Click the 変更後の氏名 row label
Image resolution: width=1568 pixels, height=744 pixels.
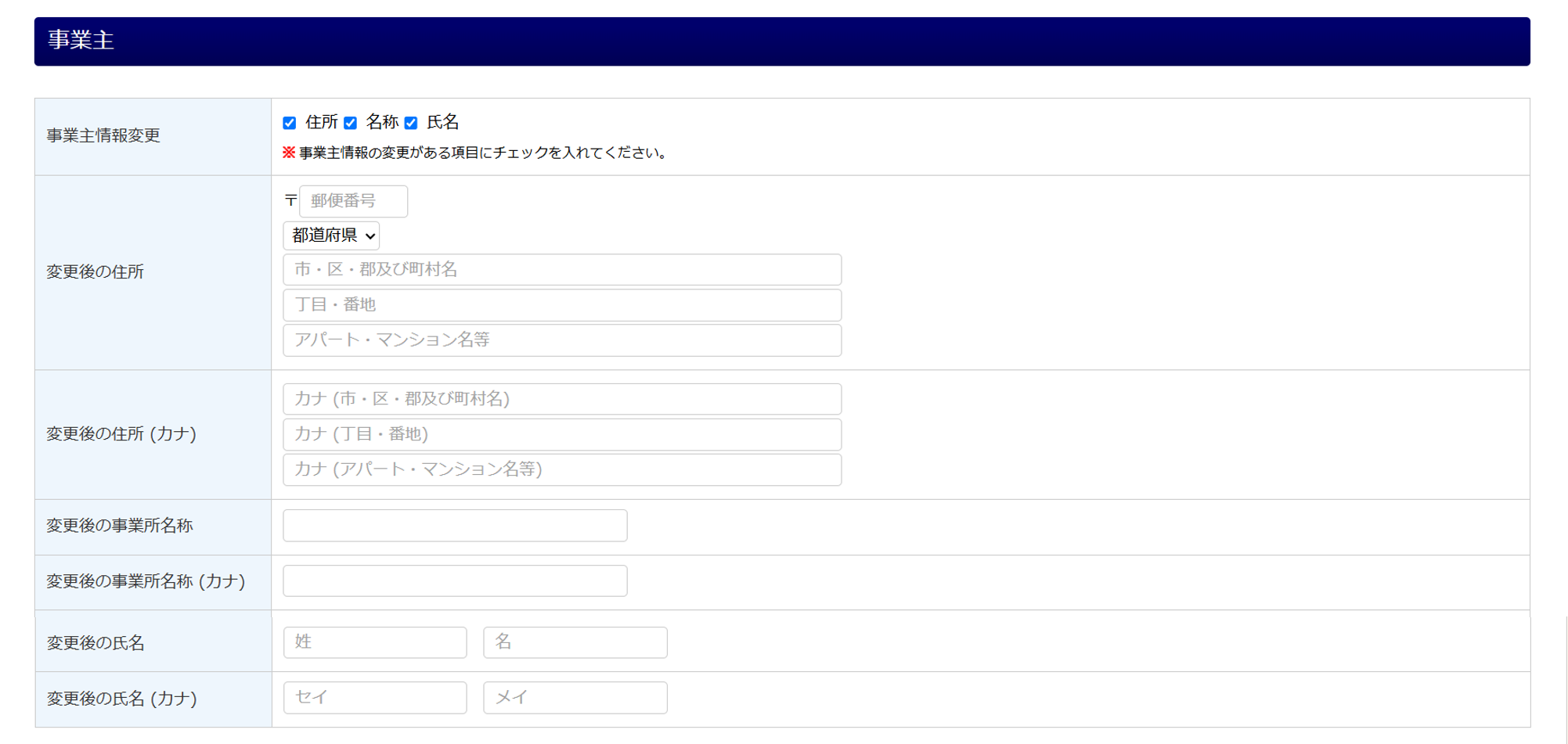(96, 643)
